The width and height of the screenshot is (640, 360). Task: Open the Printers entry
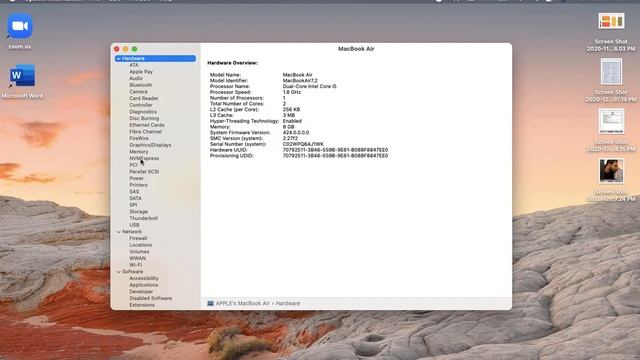138,185
